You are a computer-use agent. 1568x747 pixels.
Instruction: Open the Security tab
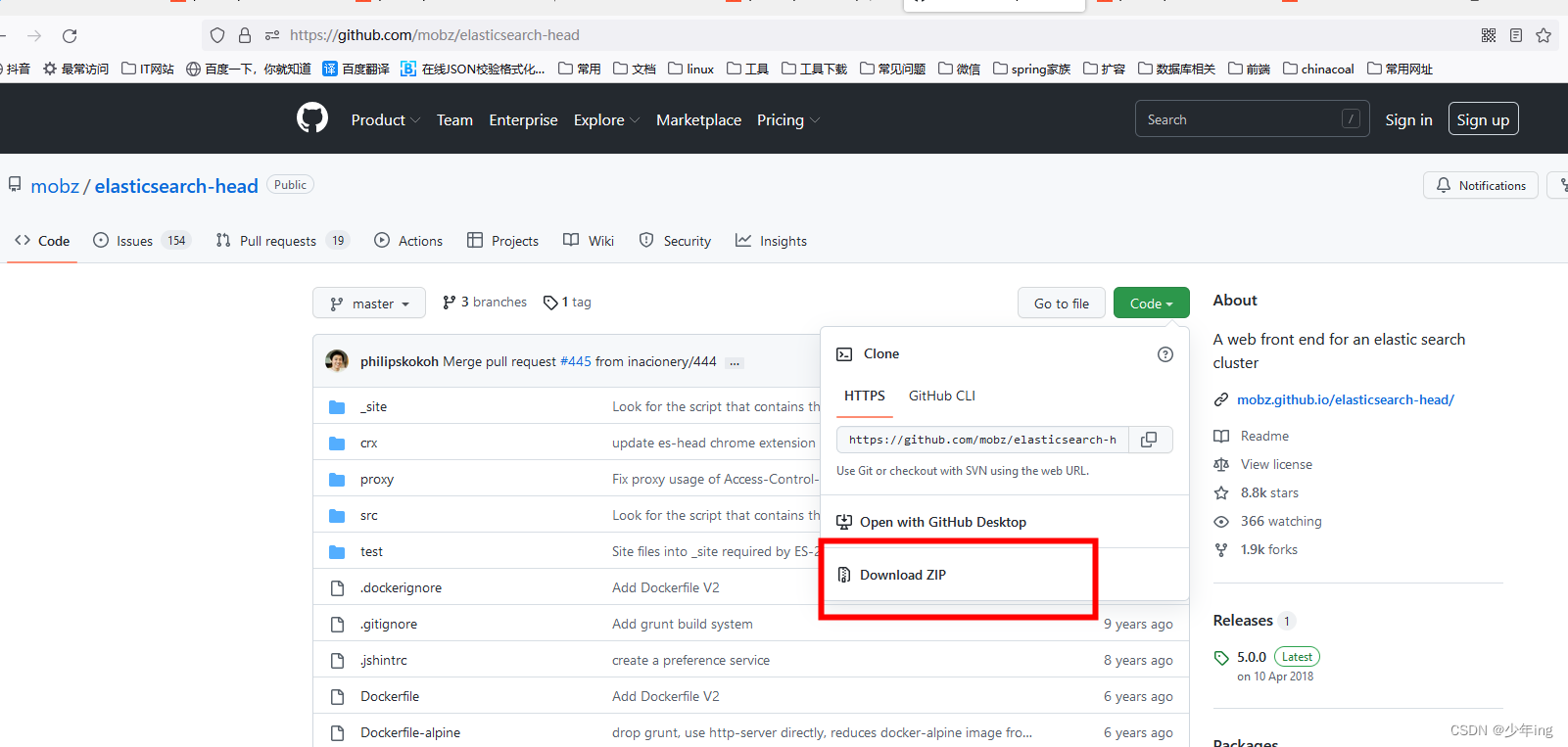(x=675, y=241)
